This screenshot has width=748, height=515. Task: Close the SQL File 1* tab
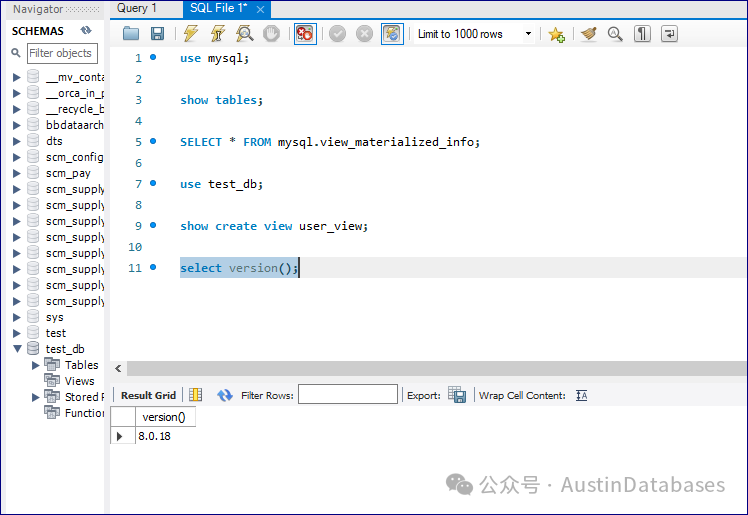click(260, 9)
